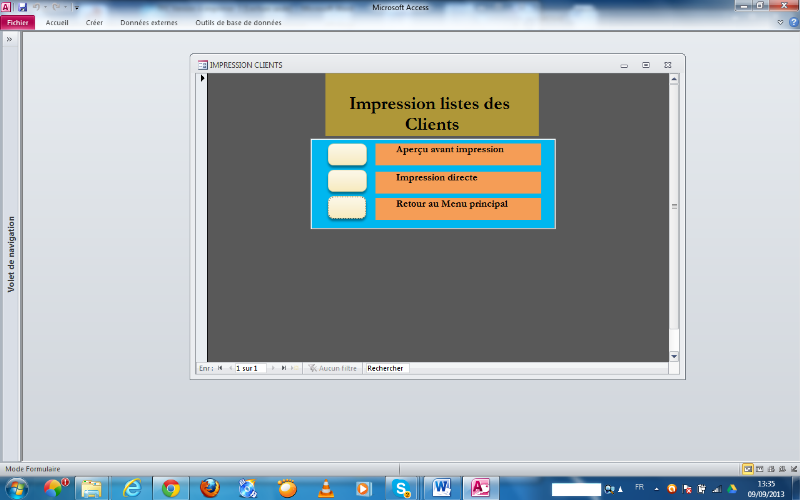Switch to Form view icon in status bar
Image resolution: width=800 pixels, height=500 pixels.
pyautogui.click(x=747, y=469)
